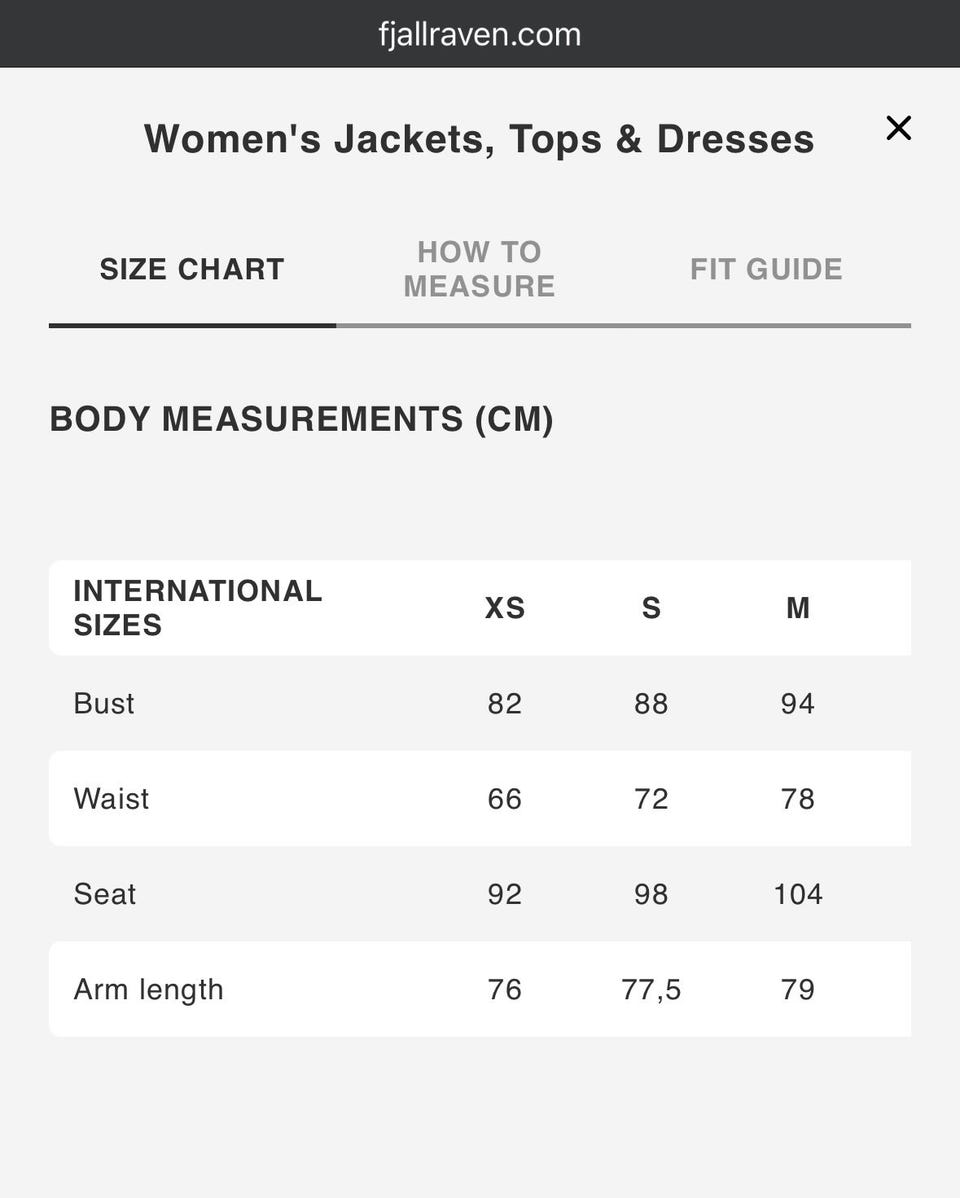Screen dimensions: 960x1198
Task: Click the 104 seat measurement value
Action: pos(798,894)
